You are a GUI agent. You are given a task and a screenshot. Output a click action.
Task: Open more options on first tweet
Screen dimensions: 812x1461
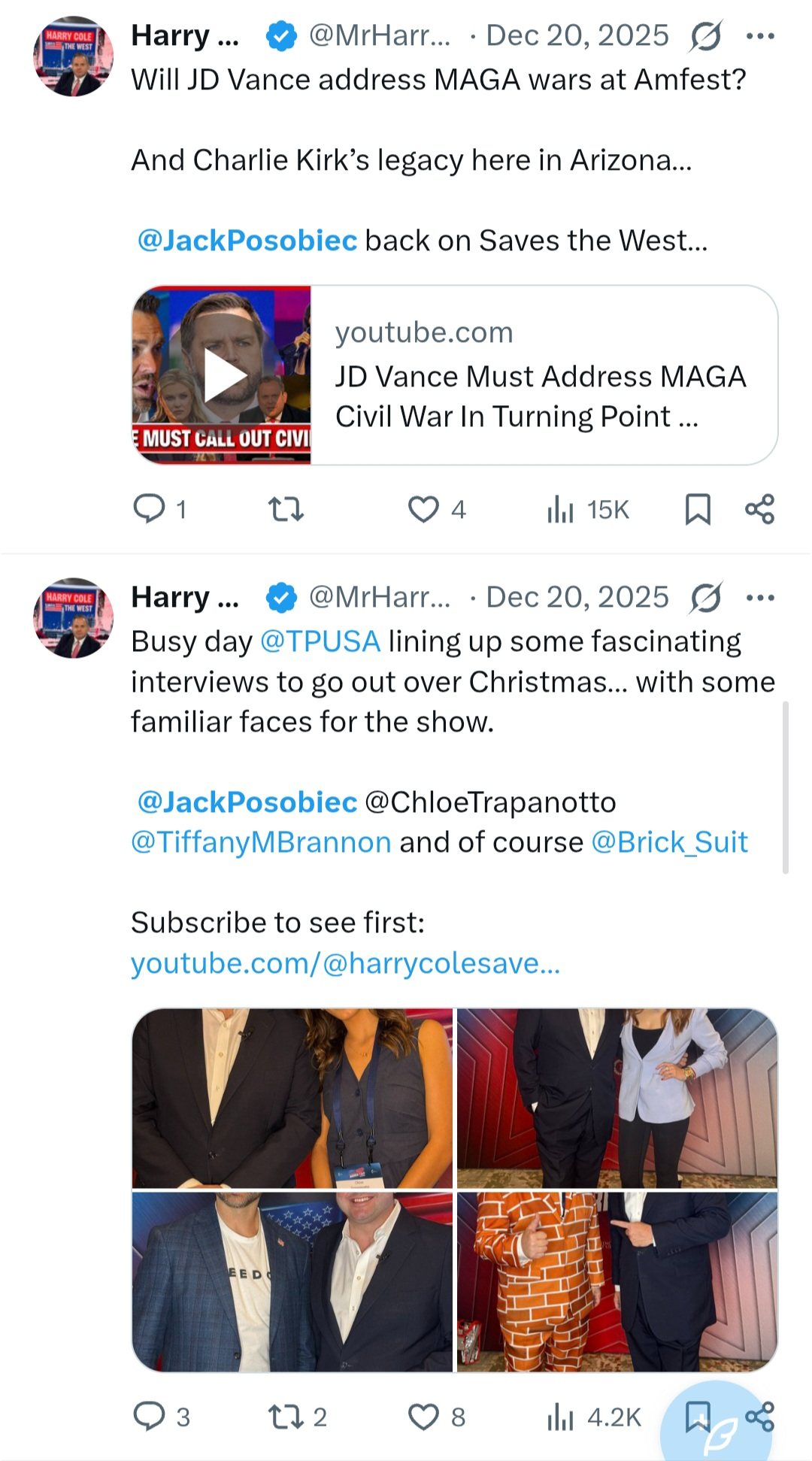[x=760, y=35]
